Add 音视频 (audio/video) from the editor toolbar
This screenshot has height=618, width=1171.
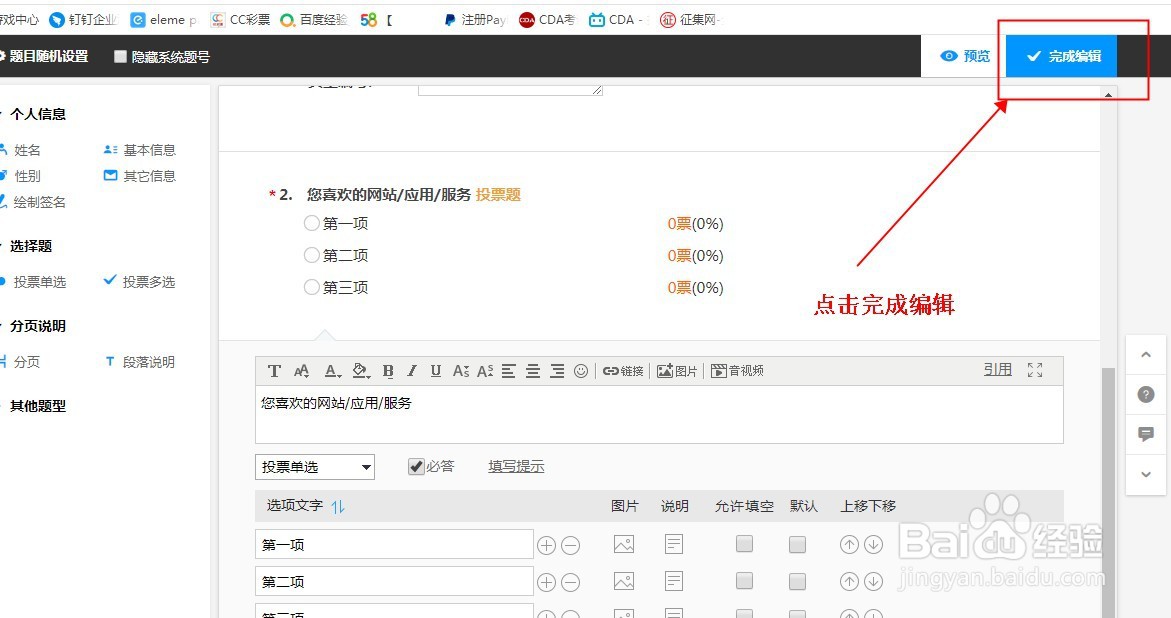737,370
